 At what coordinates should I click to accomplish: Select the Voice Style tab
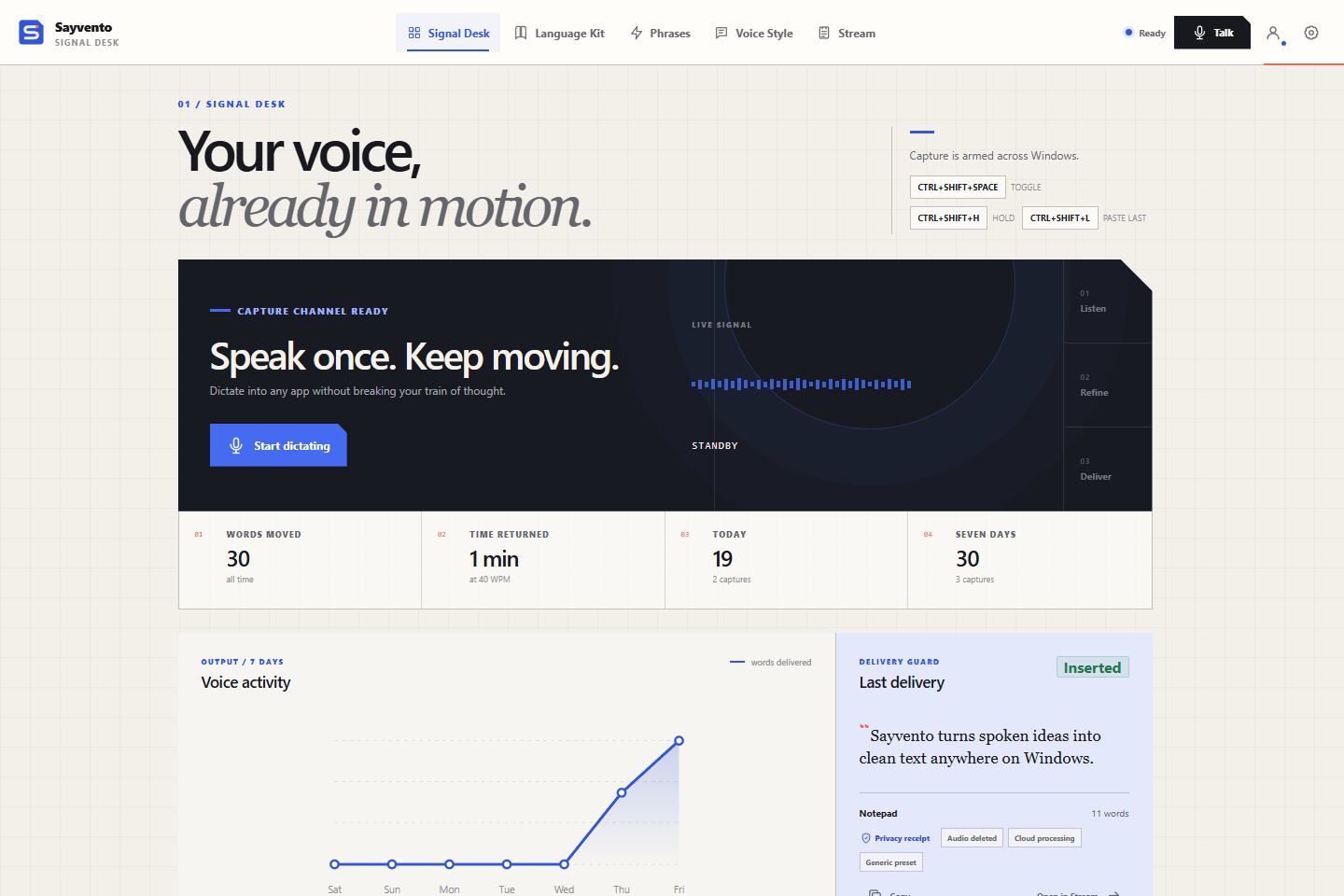[x=754, y=33]
